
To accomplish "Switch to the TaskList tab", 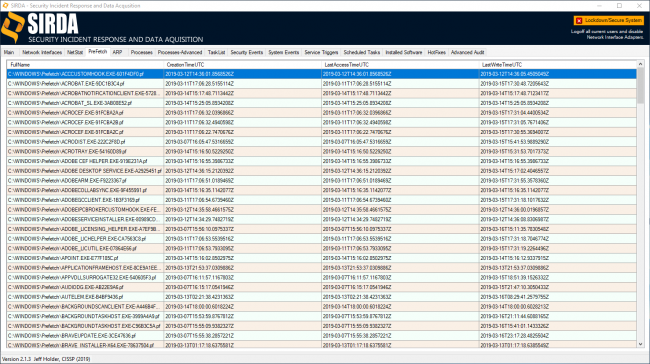I will [x=216, y=52].
